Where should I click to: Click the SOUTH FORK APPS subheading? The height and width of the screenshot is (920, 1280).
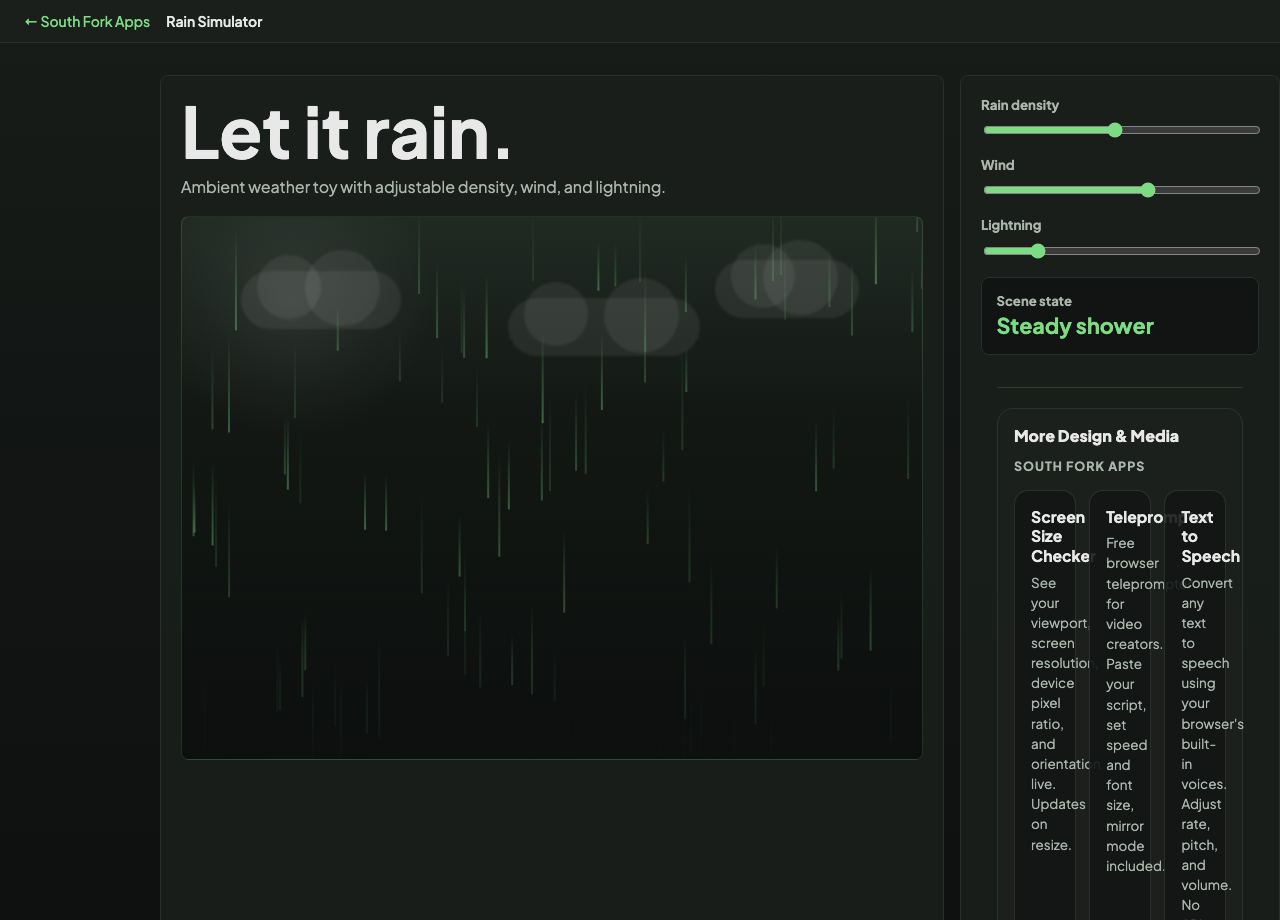[1079, 466]
